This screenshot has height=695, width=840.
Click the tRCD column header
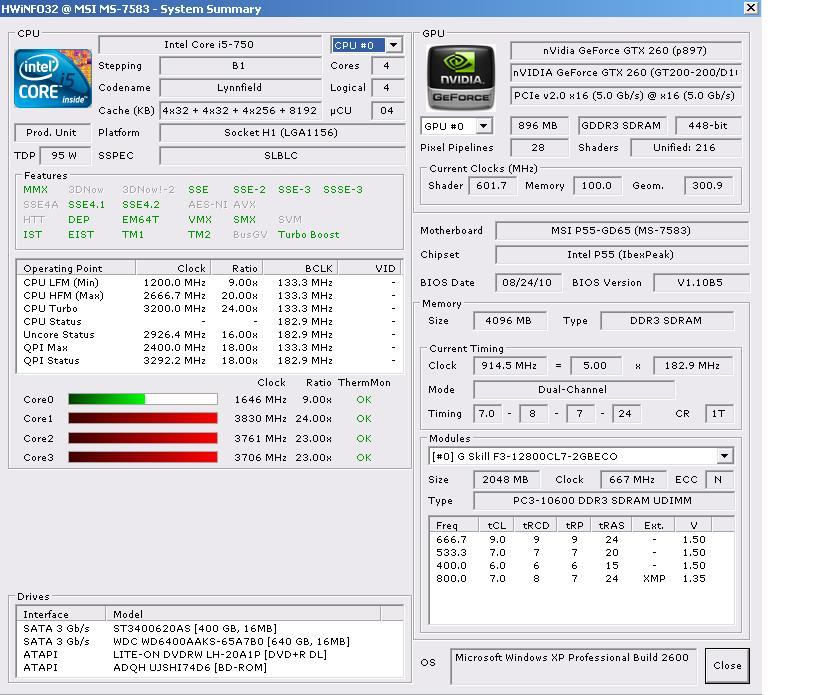click(536, 525)
